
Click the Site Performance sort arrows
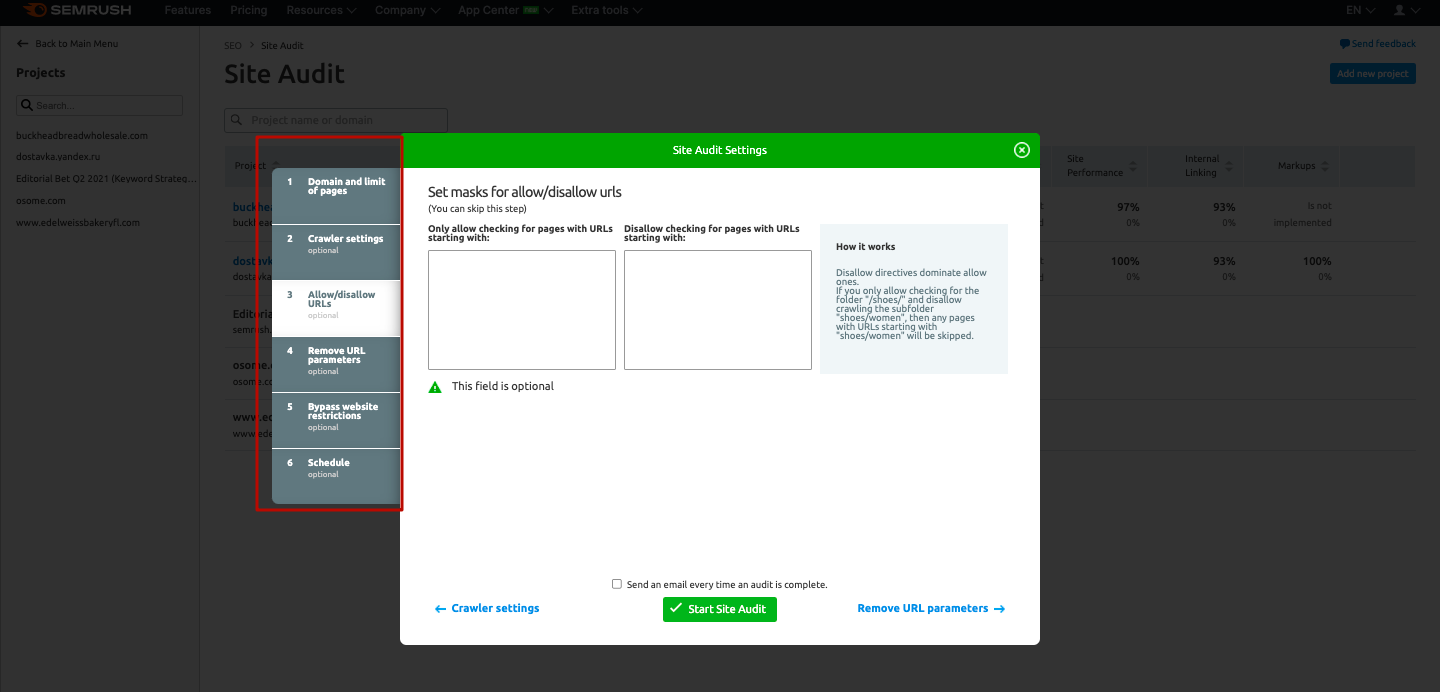(x=1133, y=166)
